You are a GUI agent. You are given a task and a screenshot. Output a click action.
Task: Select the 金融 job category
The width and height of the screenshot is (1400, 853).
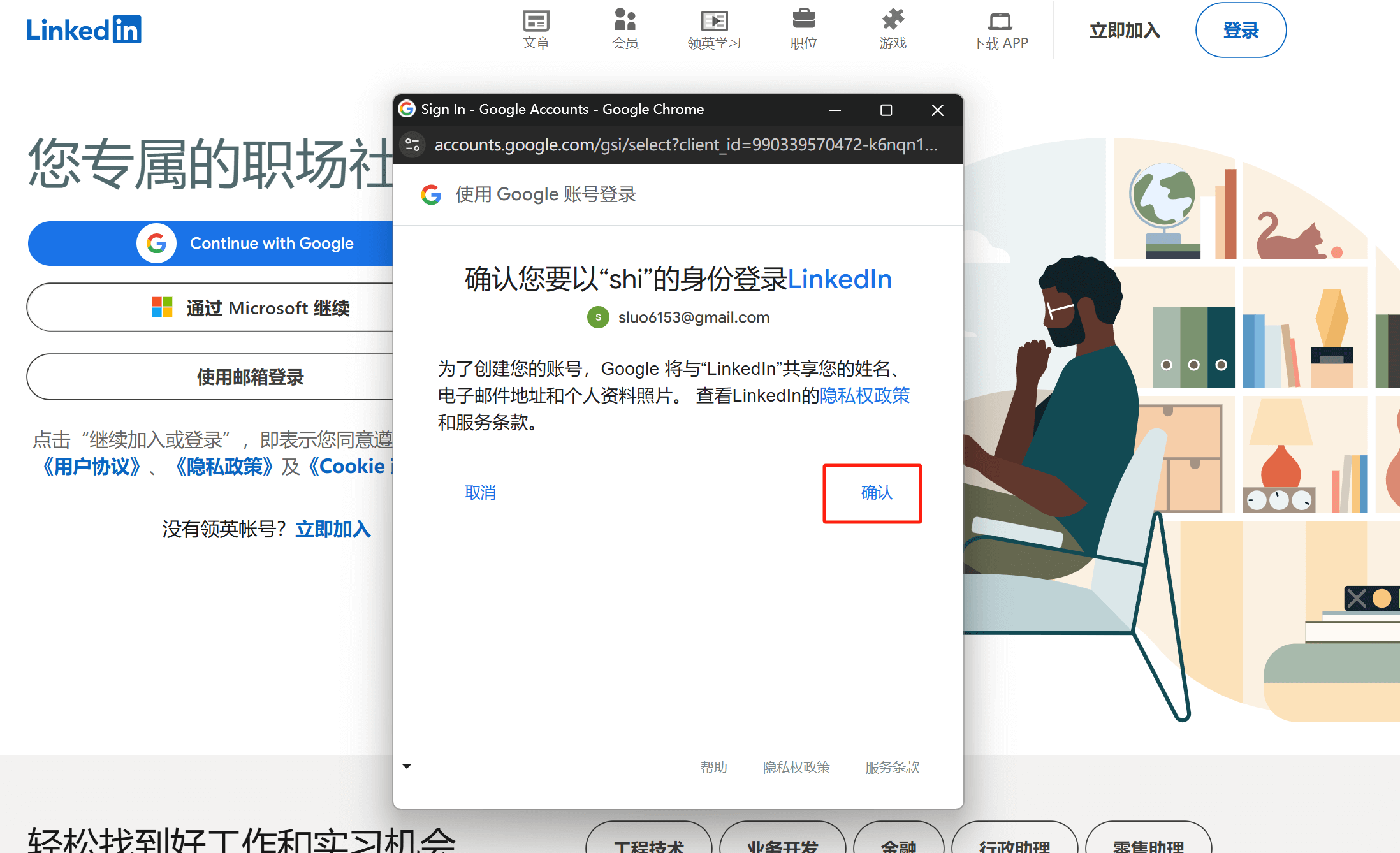pos(899,847)
